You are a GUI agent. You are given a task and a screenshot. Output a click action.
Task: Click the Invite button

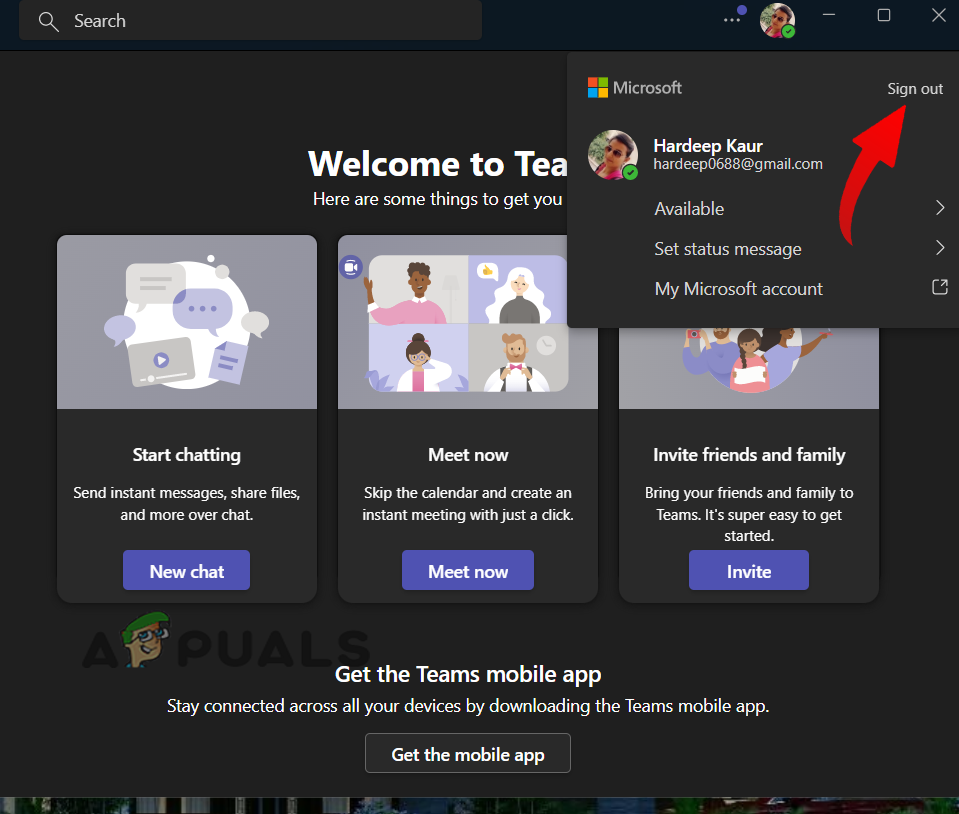point(749,571)
